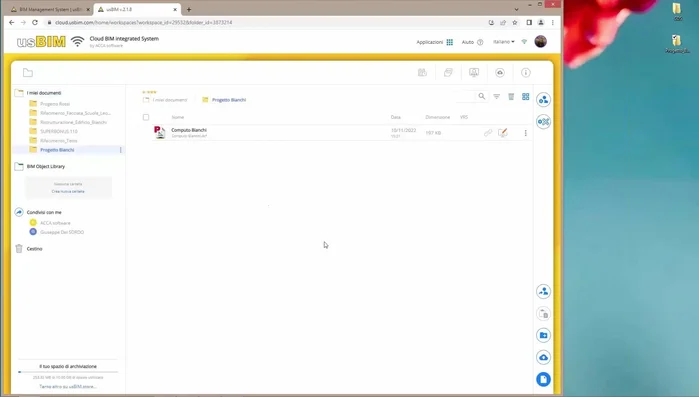
Task: Click the trash icon in the file list toolbar
Action: click(x=511, y=97)
